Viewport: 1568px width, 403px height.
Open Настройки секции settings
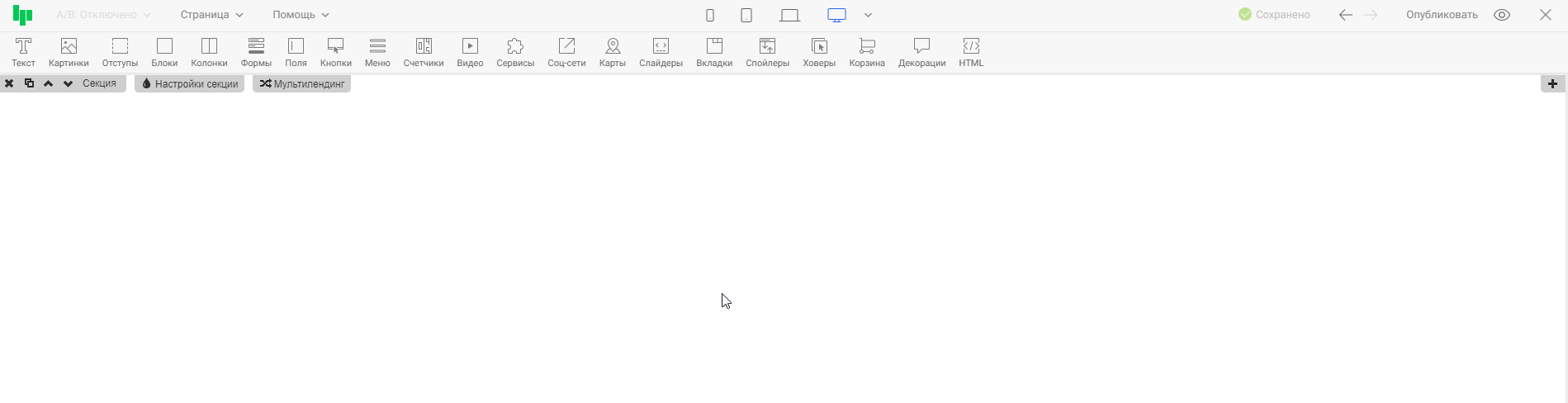tap(190, 83)
